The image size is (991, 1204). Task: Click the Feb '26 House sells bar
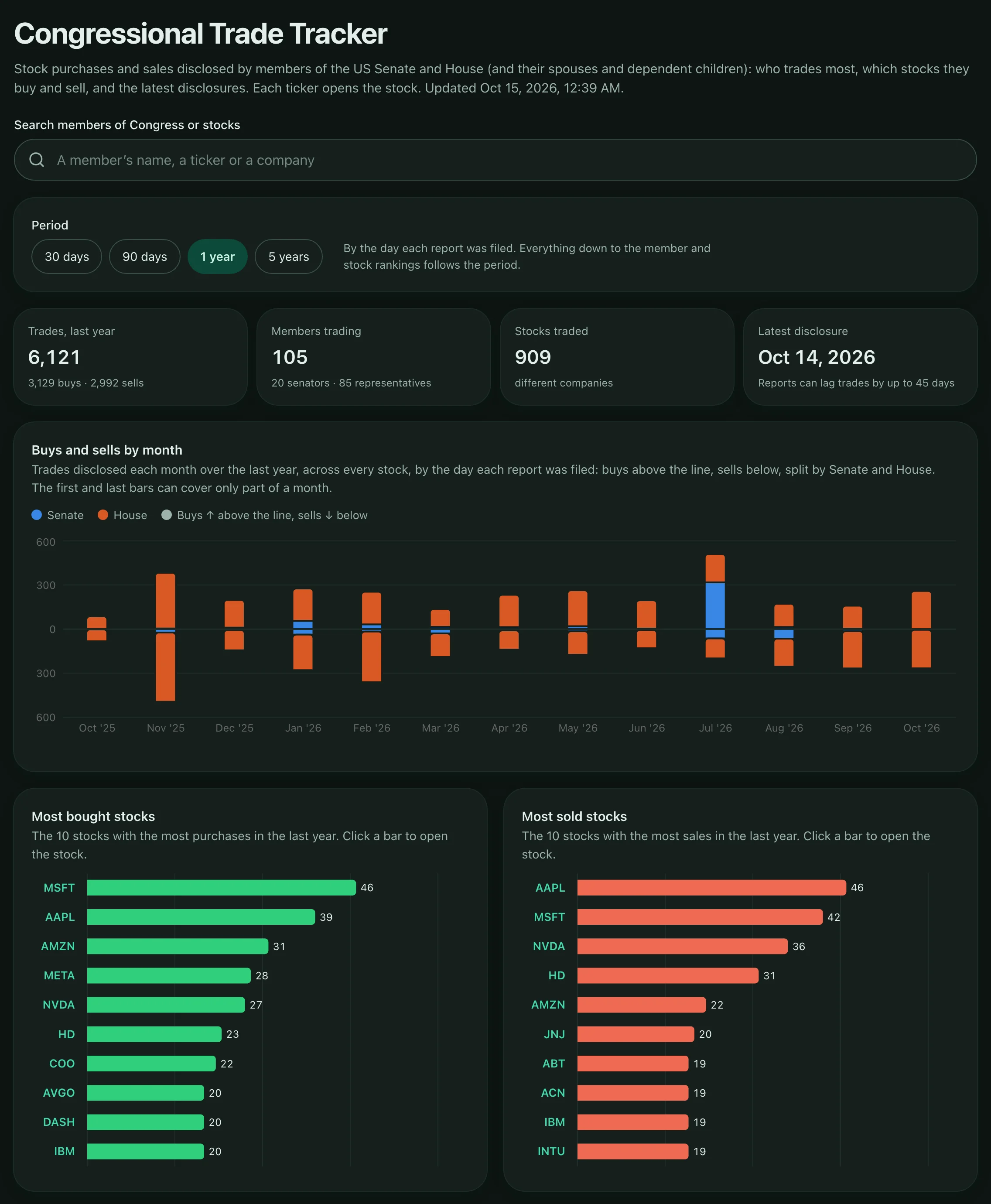(x=372, y=657)
